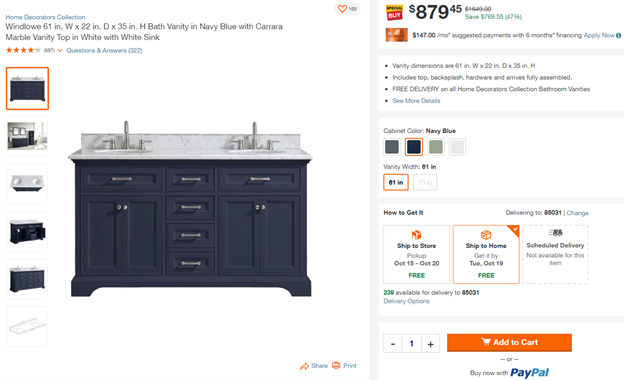Open Delivery Options link

(406, 301)
